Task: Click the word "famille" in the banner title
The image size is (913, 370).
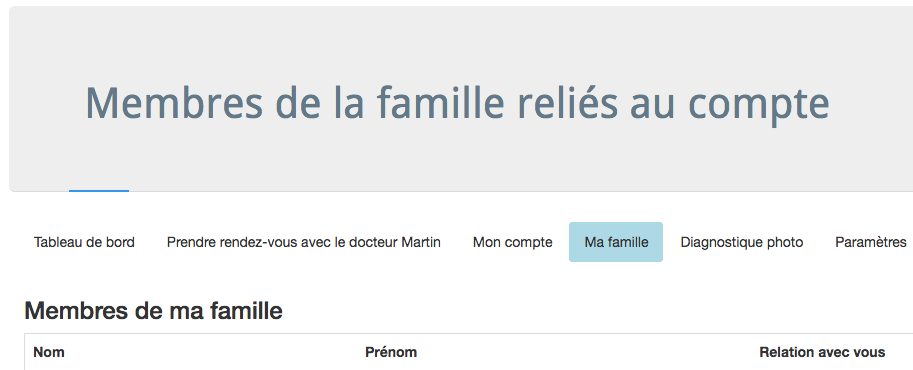Action: 440,102
